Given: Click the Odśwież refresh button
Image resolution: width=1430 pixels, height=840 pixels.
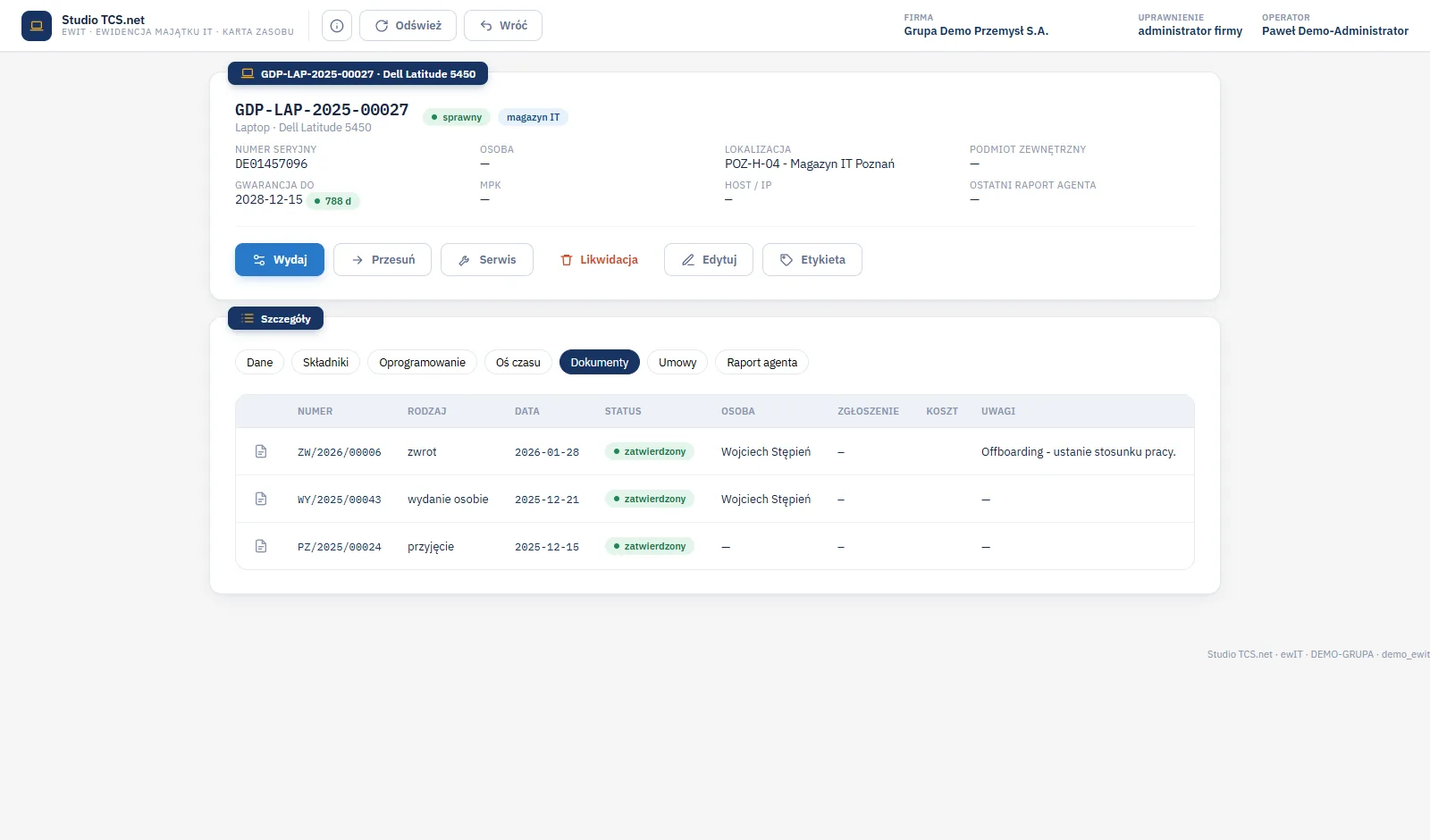Looking at the screenshot, I should pos(408,26).
